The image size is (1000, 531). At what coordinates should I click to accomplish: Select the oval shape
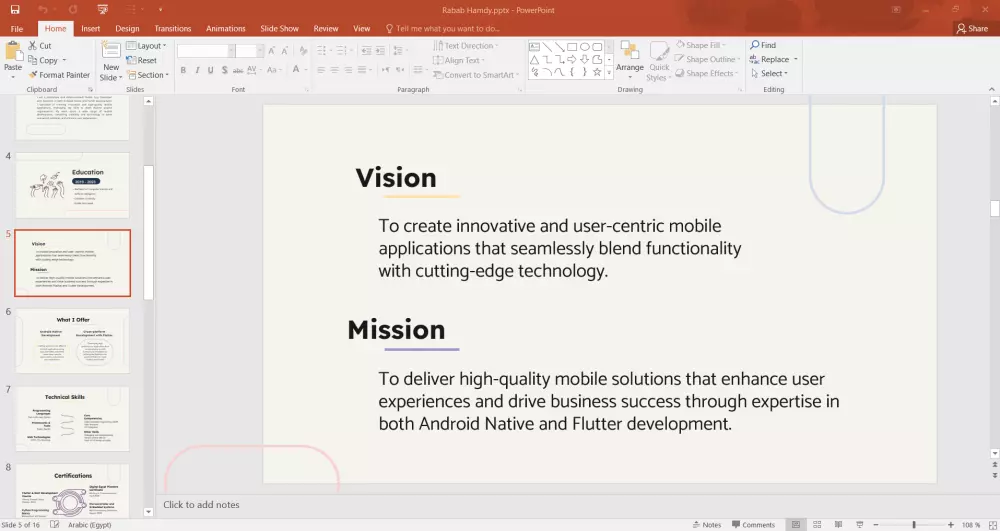tap(584, 47)
